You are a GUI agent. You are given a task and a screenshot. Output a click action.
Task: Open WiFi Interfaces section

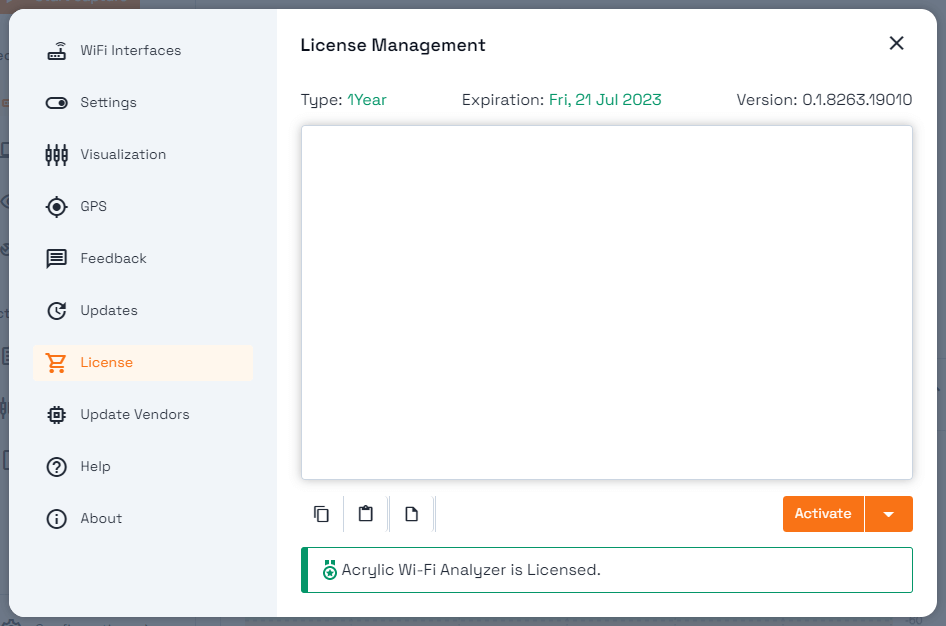(143, 51)
